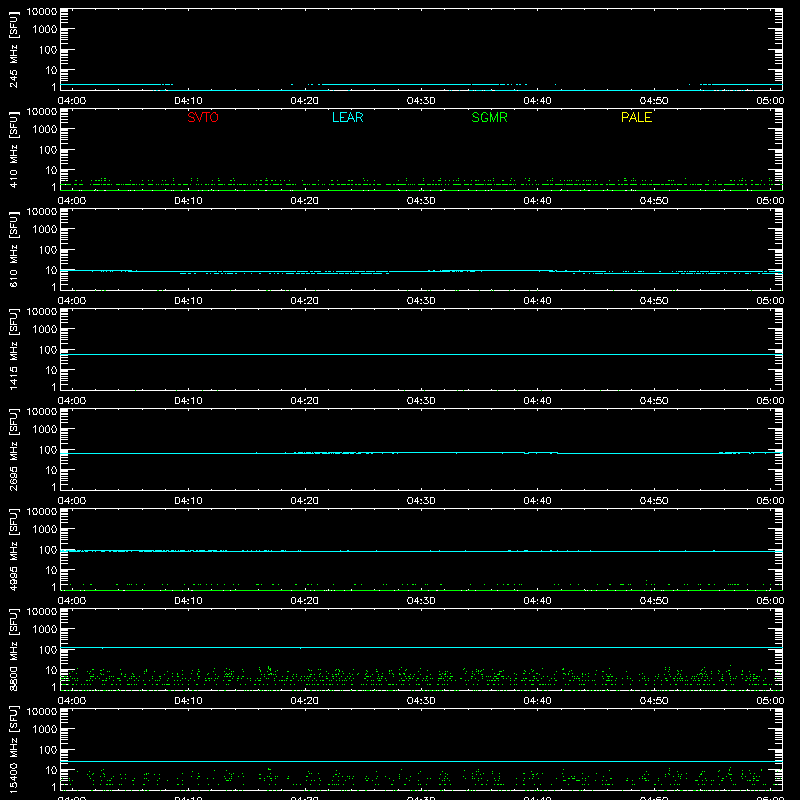Click the 100 tick on the 4995 MHz panel

48,550
